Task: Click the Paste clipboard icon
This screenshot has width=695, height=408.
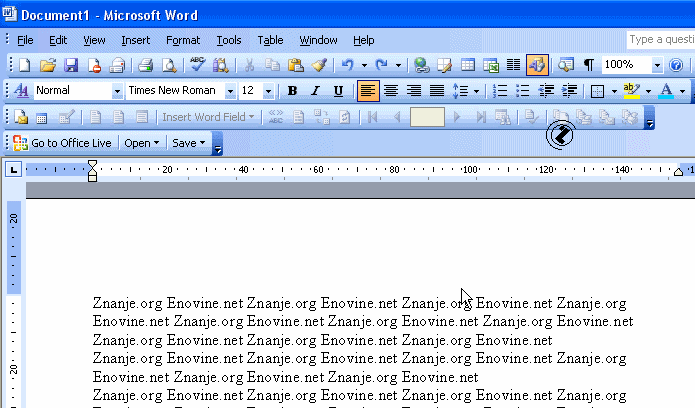Action: click(296, 65)
